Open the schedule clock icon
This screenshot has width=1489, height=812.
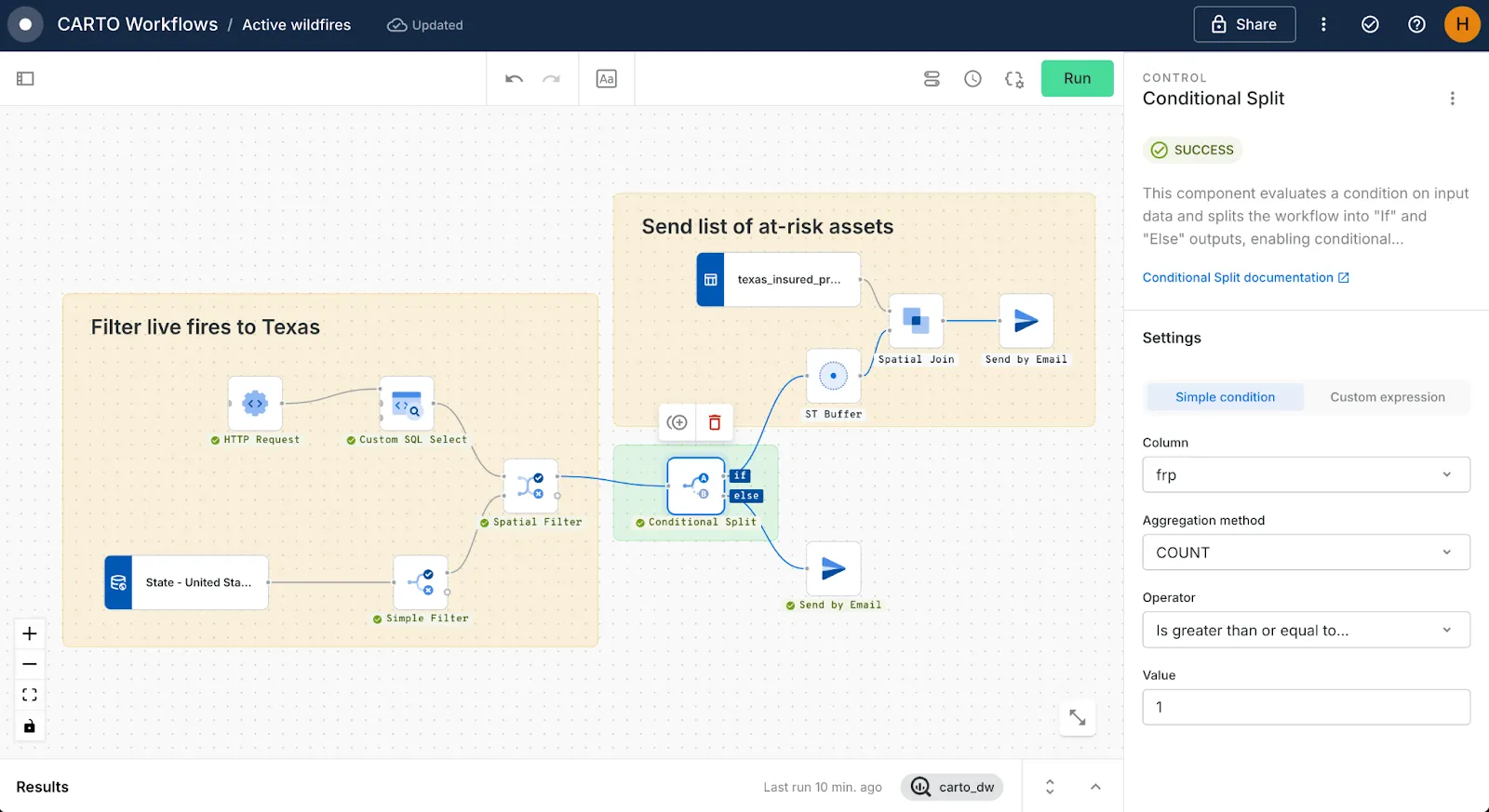click(973, 79)
